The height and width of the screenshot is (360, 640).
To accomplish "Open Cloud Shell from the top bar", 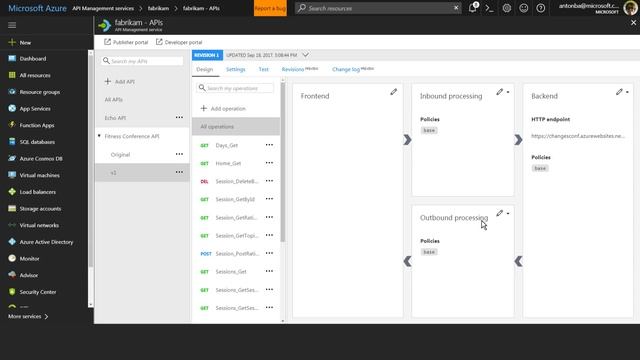I will (x=489, y=8).
